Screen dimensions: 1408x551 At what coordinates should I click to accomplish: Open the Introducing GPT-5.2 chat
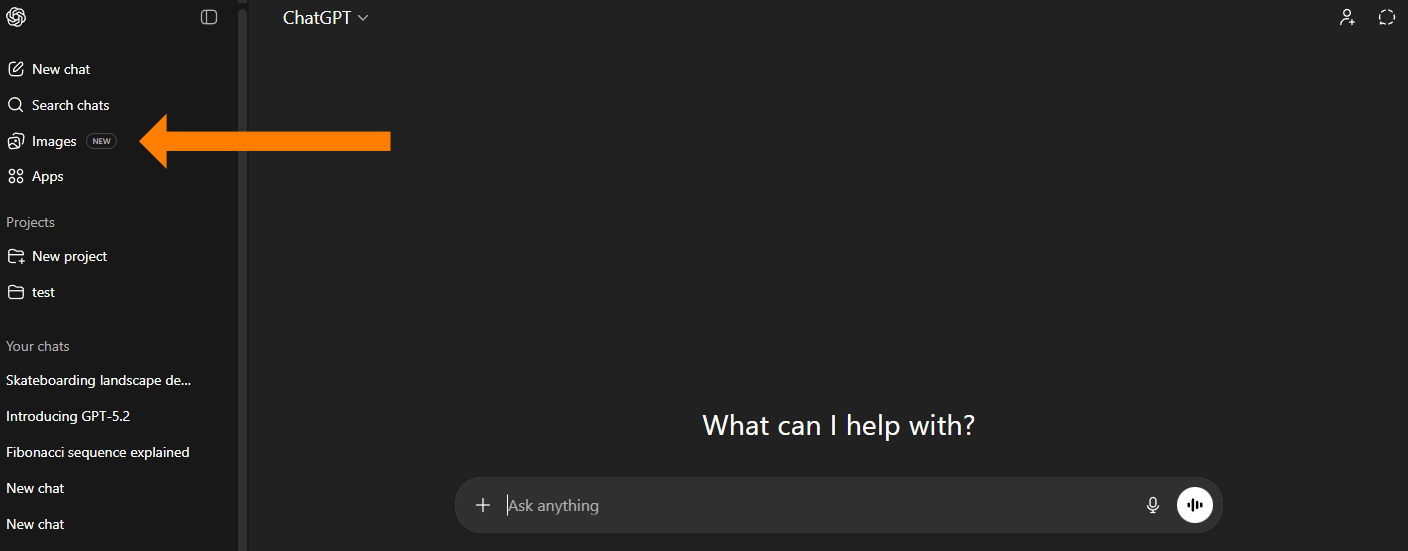click(x=68, y=416)
